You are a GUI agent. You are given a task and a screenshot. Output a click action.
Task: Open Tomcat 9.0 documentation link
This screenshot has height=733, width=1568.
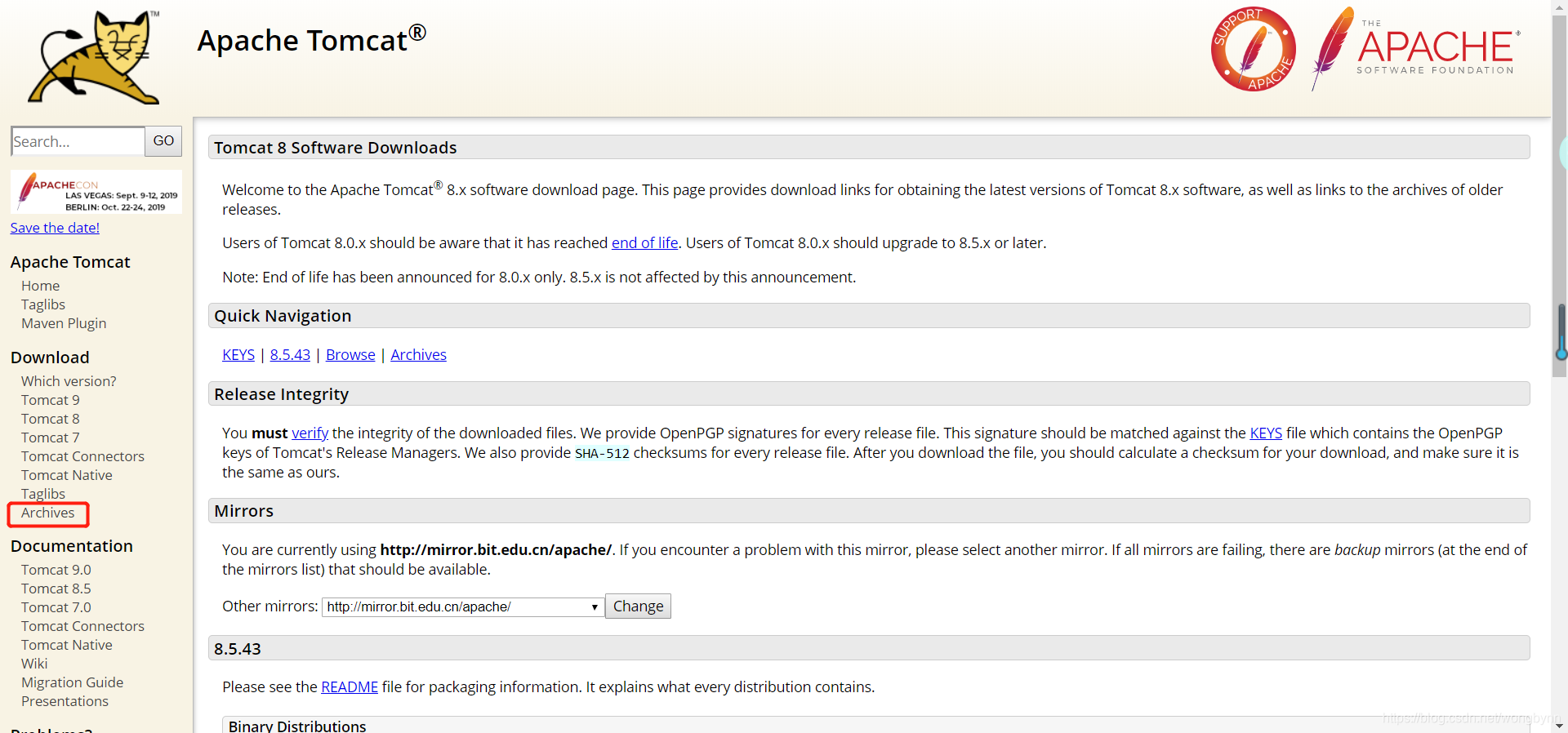pos(56,570)
